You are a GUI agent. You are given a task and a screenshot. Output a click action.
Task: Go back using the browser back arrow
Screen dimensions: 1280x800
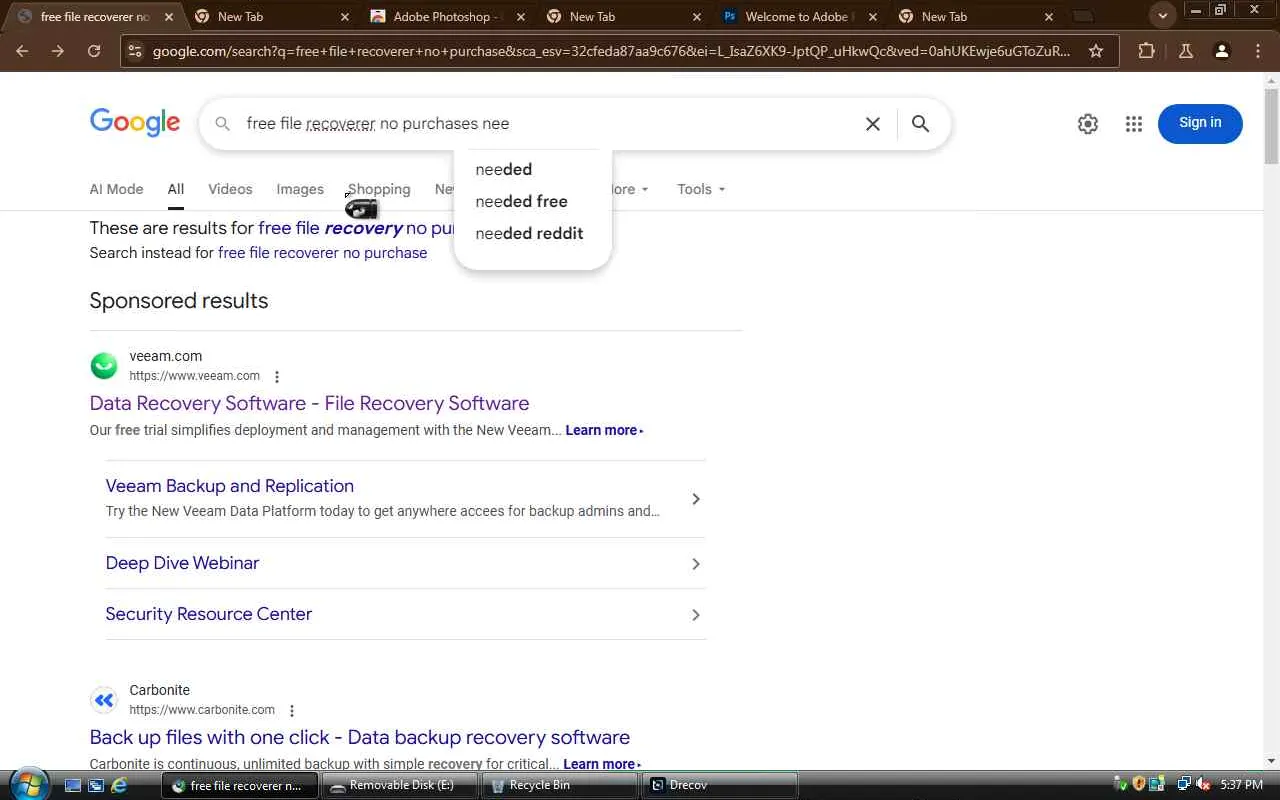(x=22, y=51)
